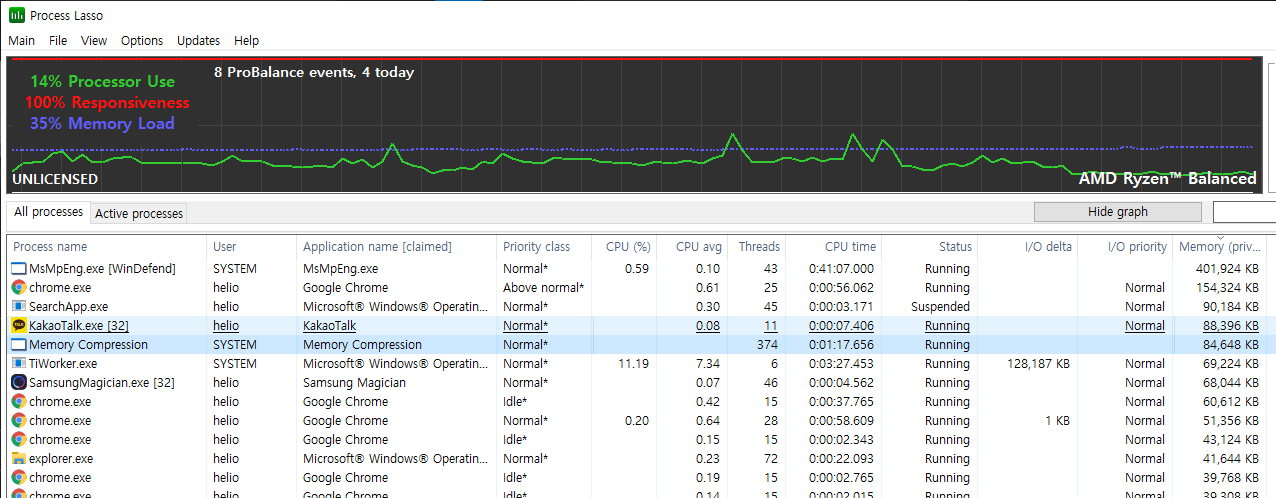The image size is (1276, 498).
Task: Click the 35% Memory Load label
Action: (102, 123)
